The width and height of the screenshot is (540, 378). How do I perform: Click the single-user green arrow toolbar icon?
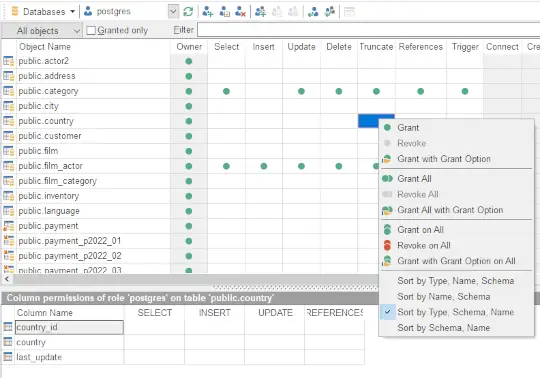(313, 12)
